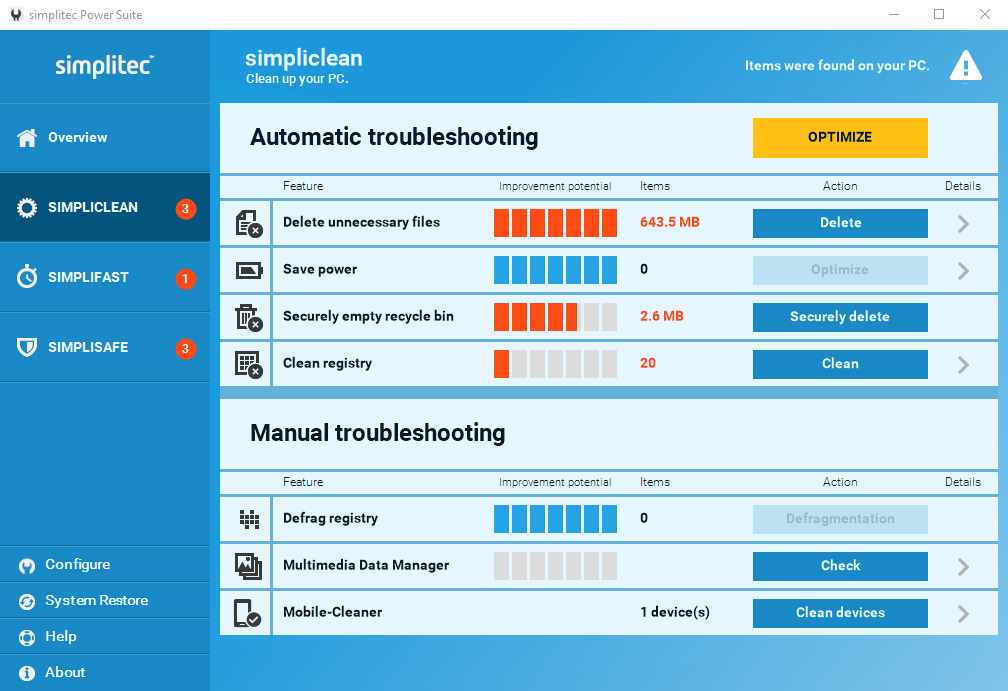This screenshot has height=691, width=1008.
Task: Click improvement bar for Clean registry
Action: click(x=555, y=364)
